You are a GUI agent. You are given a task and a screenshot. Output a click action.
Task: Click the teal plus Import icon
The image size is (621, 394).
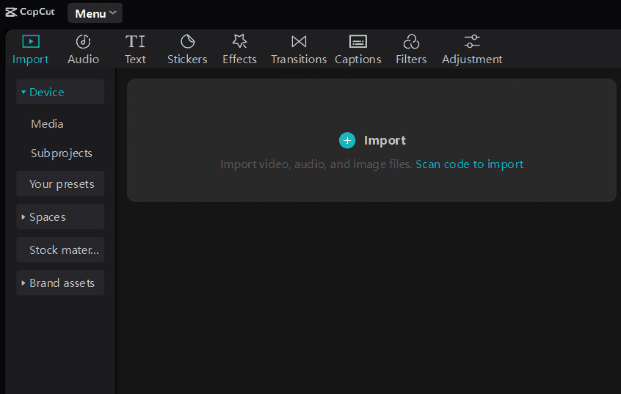pos(347,141)
